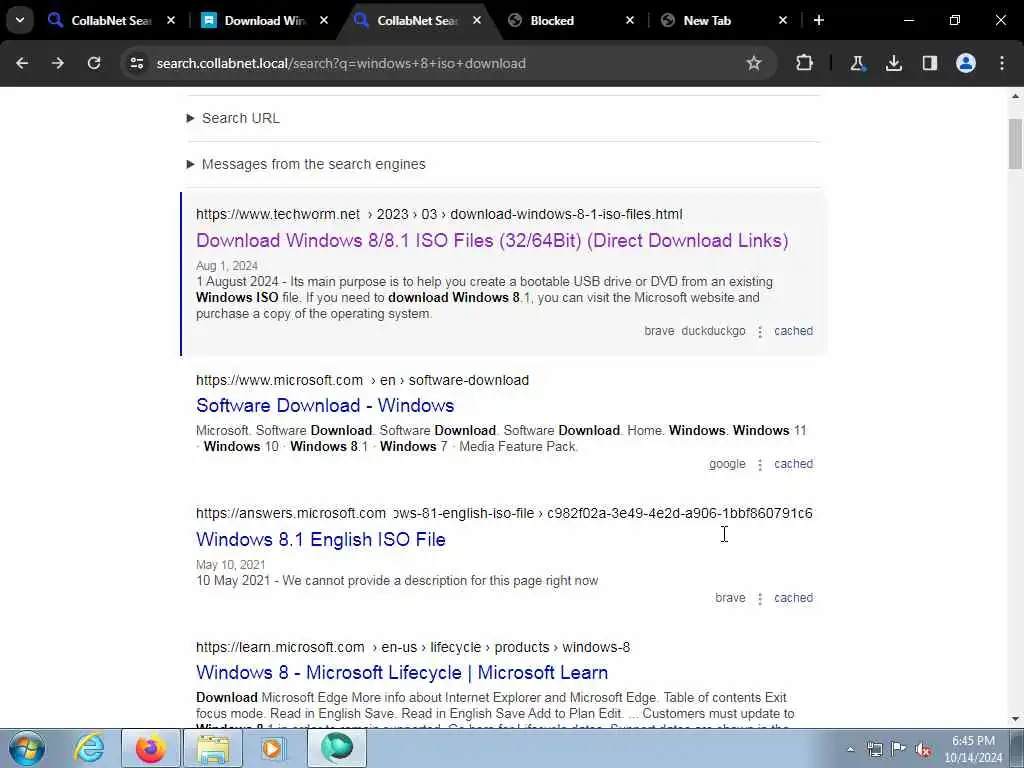Open cached link of Software Download result
Image resolution: width=1024 pixels, height=768 pixels.
click(793, 464)
